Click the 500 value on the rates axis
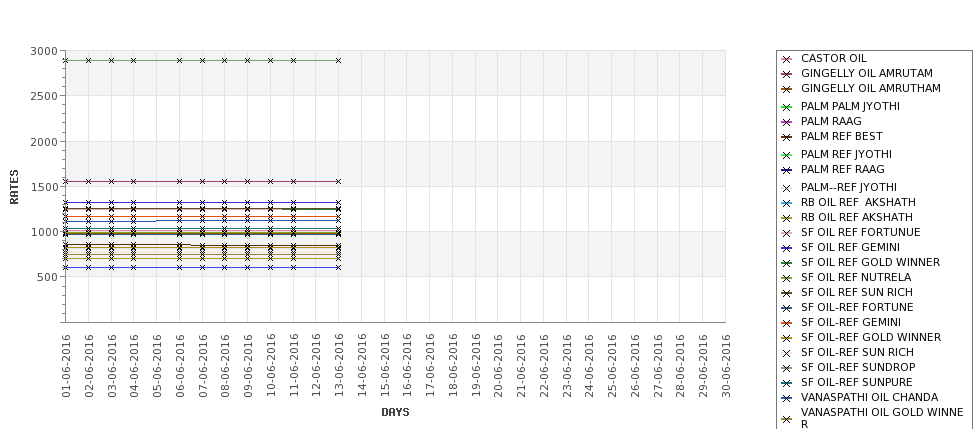The image size is (975, 429). pos(47,277)
